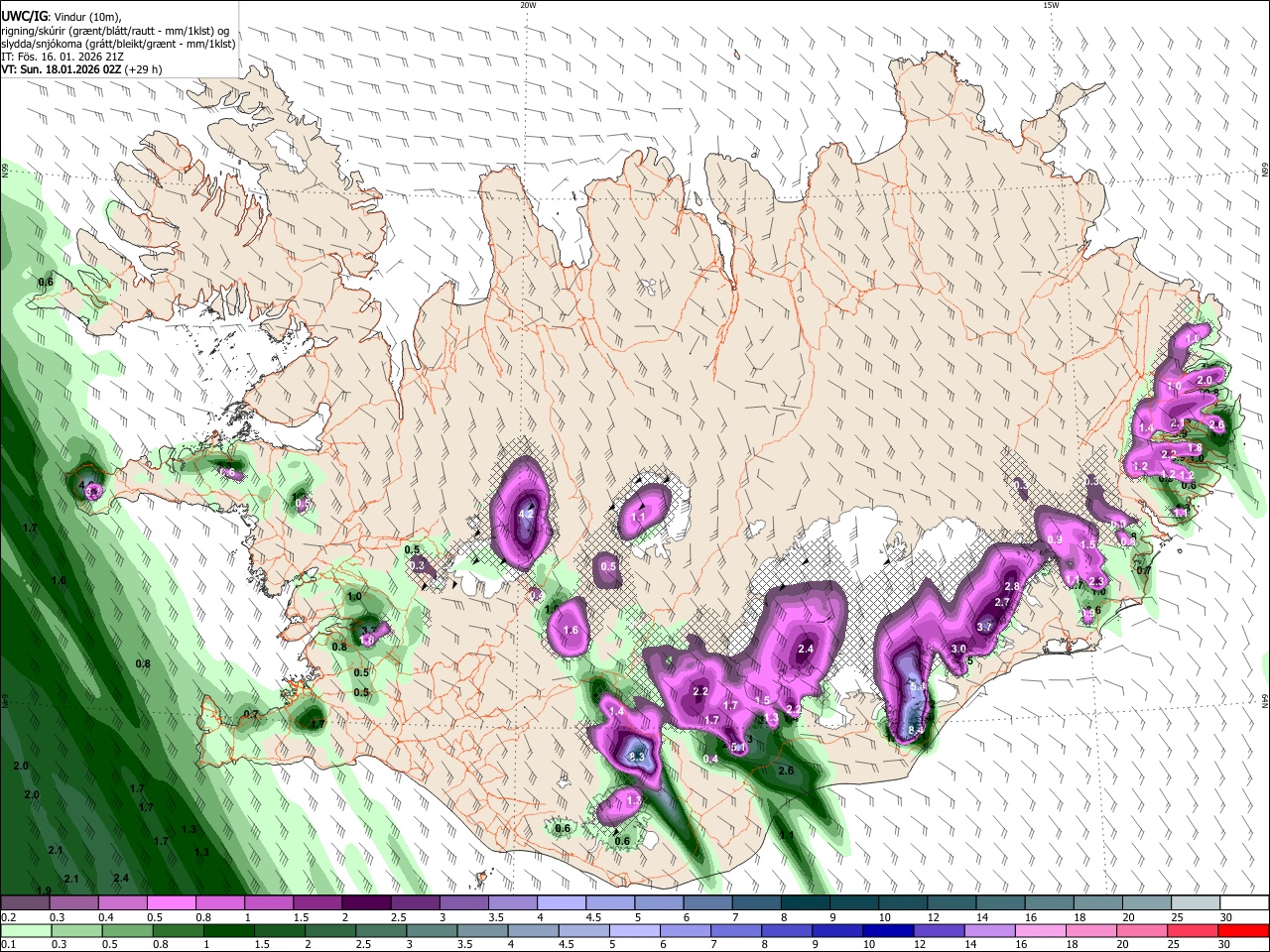Image resolution: width=1270 pixels, height=952 pixels.
Task: Click the 15W longitude label
Action: 1051,5
